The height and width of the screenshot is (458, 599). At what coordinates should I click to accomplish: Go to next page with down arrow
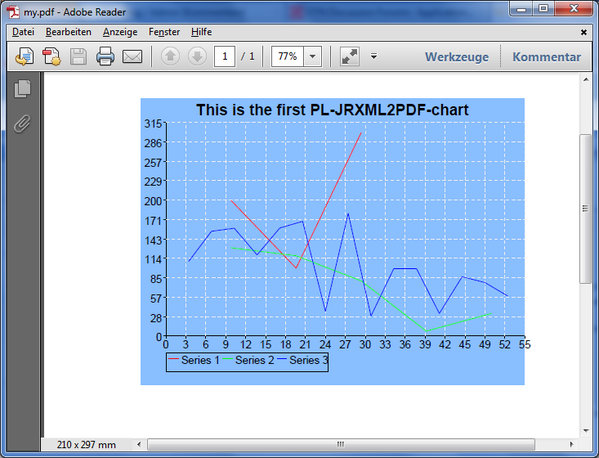(x=197, y=57)
